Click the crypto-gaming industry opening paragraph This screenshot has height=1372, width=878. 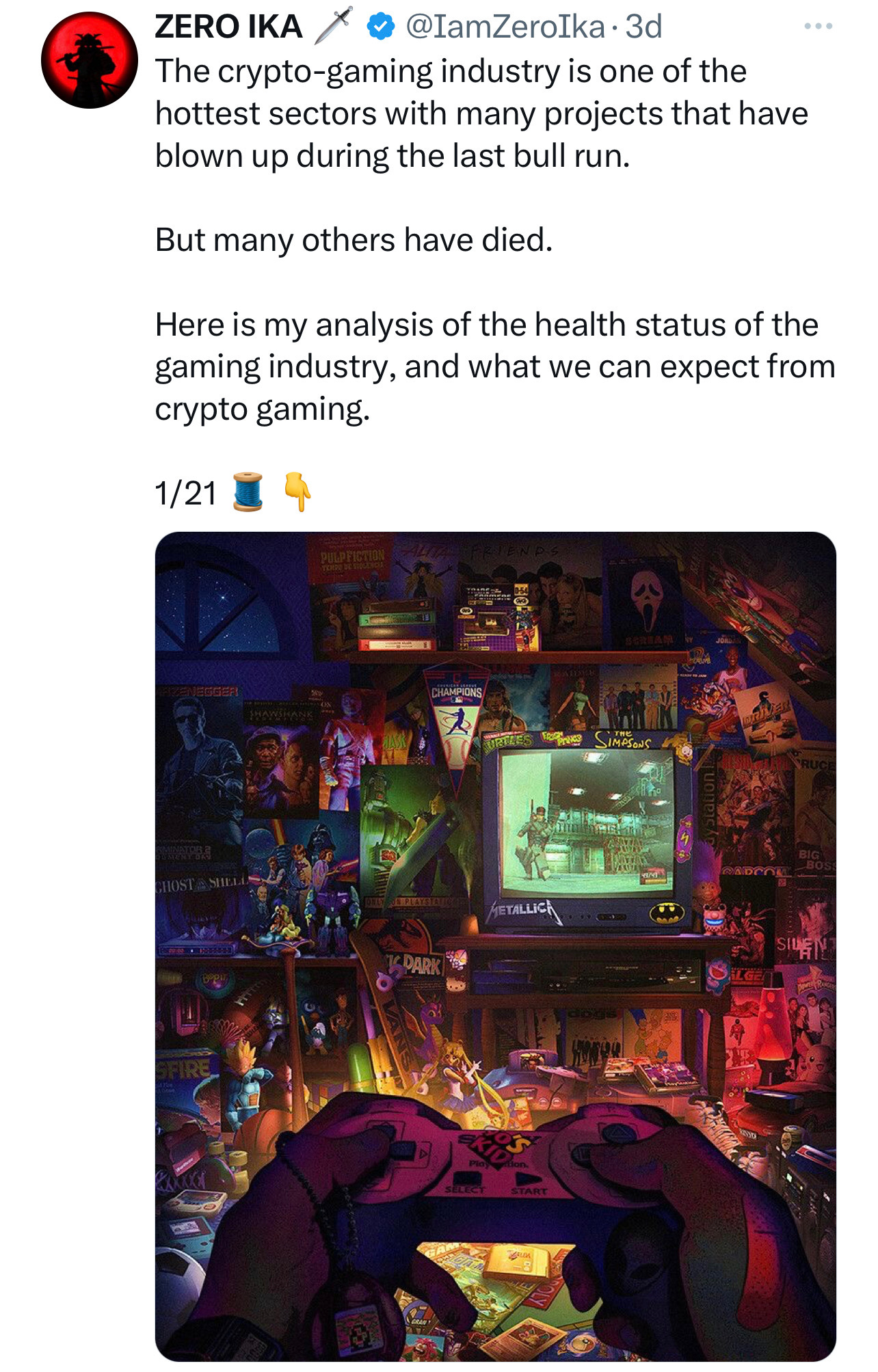pyautogui.click(x=481, y=113)
